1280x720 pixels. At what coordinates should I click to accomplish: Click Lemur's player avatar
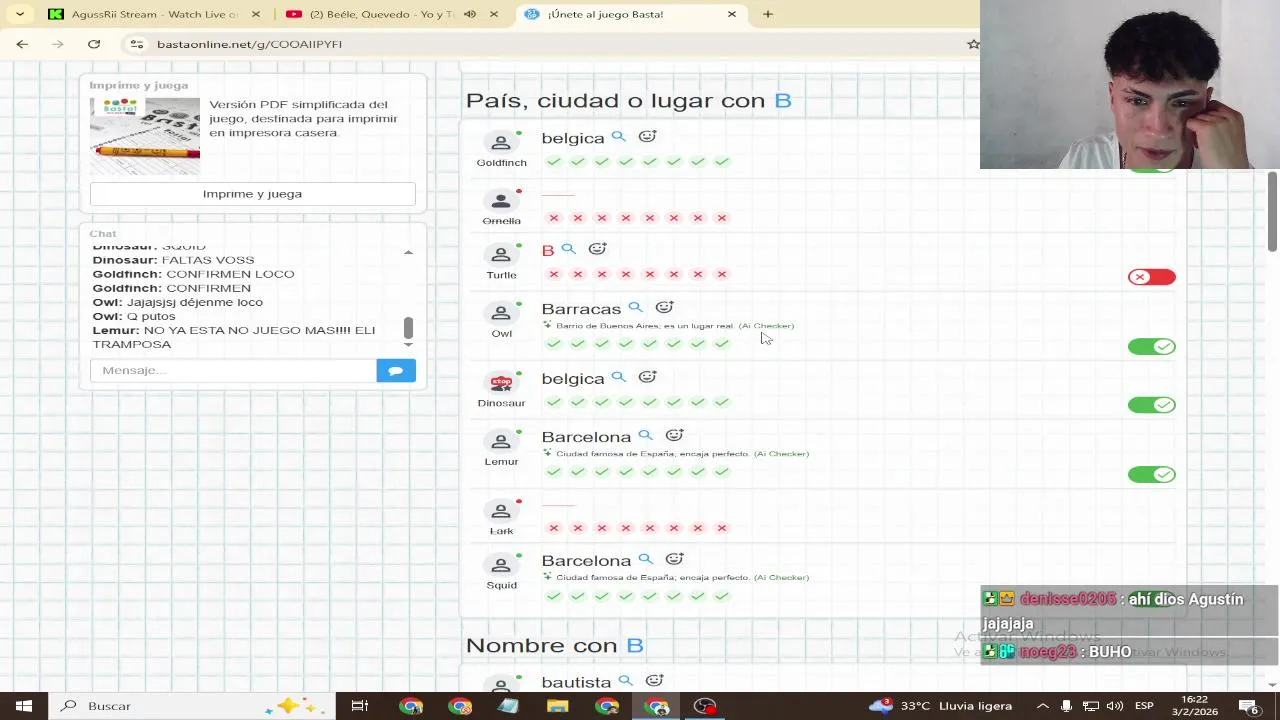pyautogui.click(x=501, y=441)
